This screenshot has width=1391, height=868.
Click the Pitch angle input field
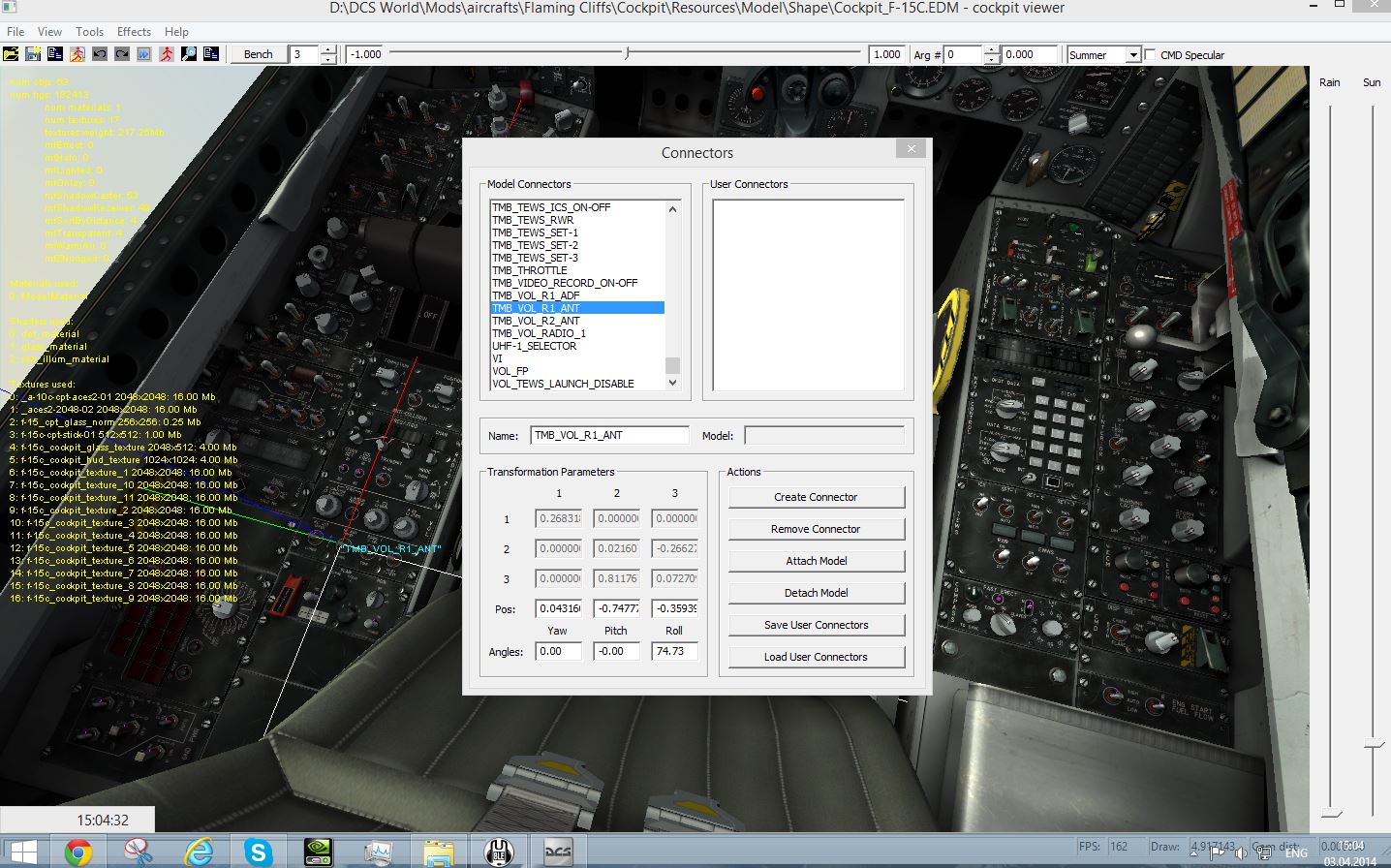[617, 651]
